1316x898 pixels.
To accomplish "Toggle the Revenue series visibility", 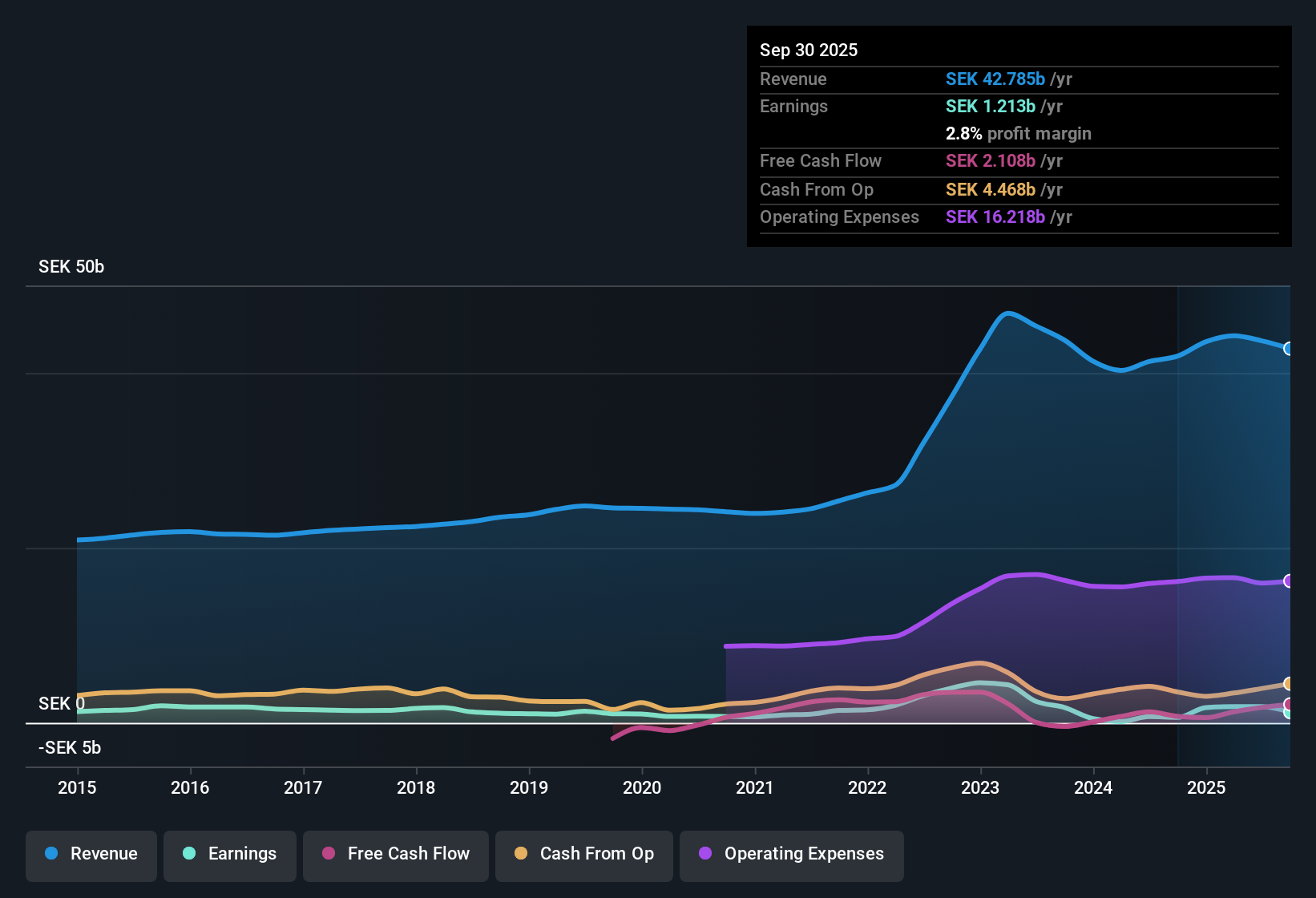I will pyautogui.click(x=91, y=854).
